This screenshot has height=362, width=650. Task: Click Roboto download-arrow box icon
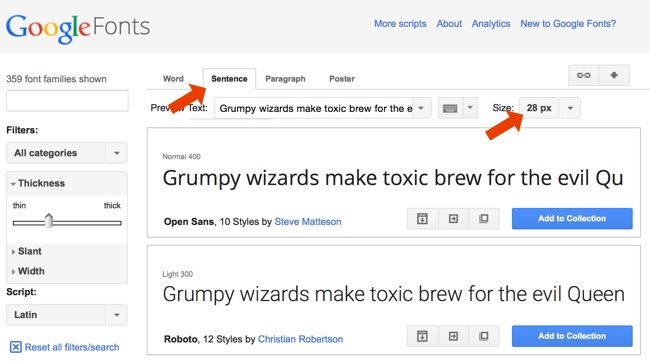click(422, 336)
